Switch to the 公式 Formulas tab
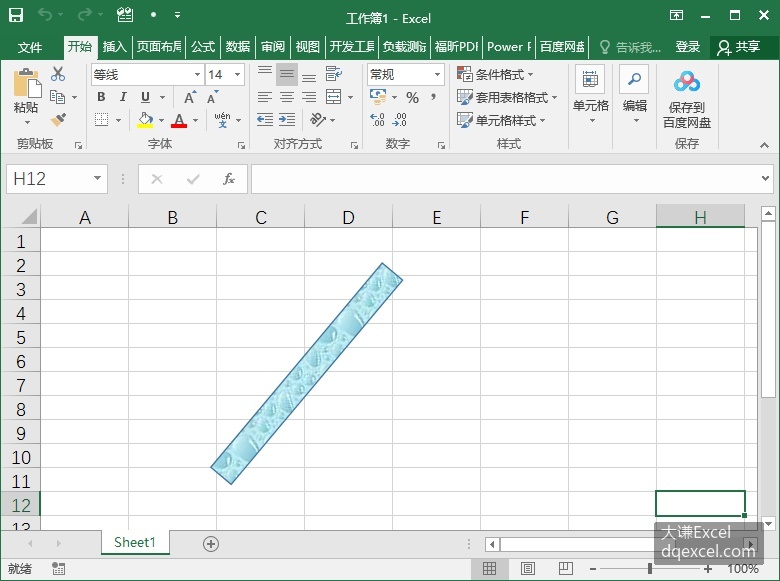 tap(203, 47)
